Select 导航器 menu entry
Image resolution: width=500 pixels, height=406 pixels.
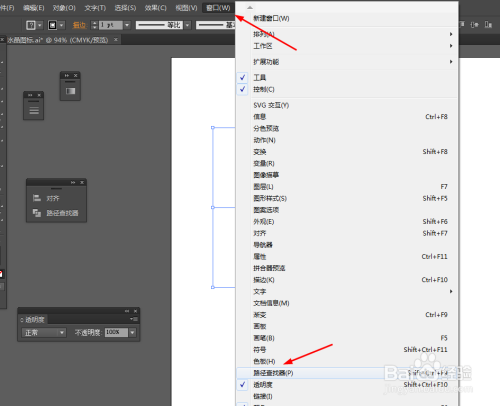347,245
